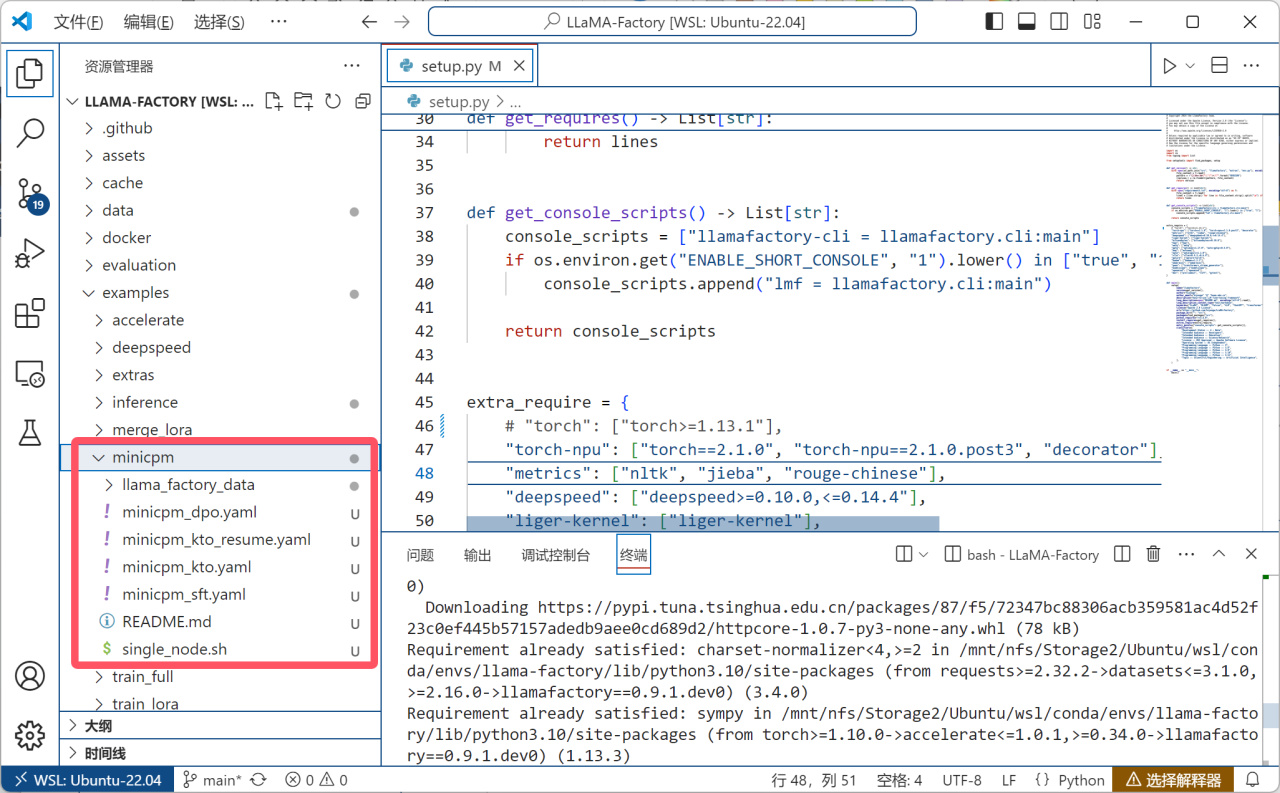Maximize terminal panel with up chevron
Viewport: 1280px width, 793px height.
(1219, 554)
